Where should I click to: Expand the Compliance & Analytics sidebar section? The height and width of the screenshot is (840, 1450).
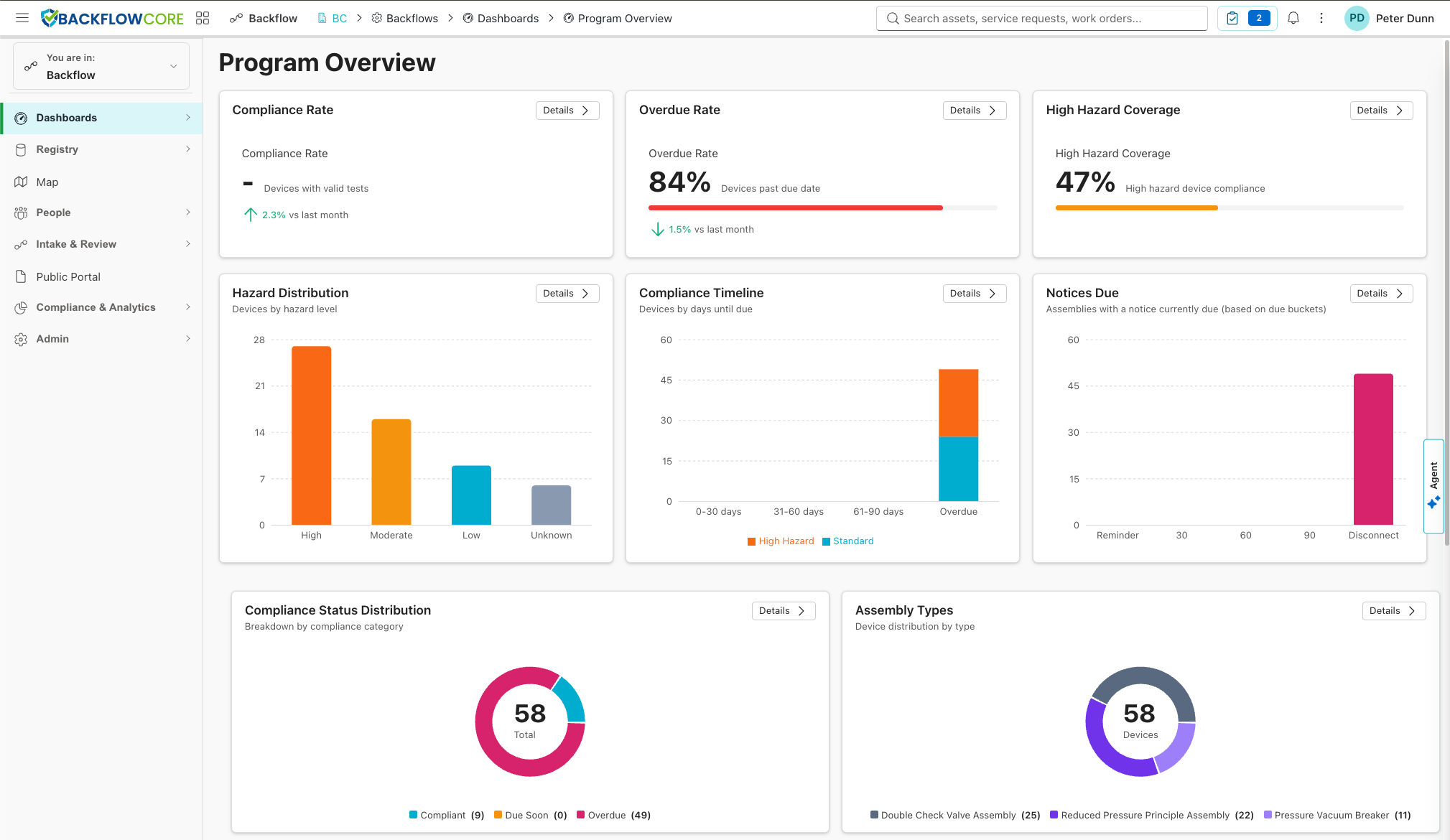[96, 307]
